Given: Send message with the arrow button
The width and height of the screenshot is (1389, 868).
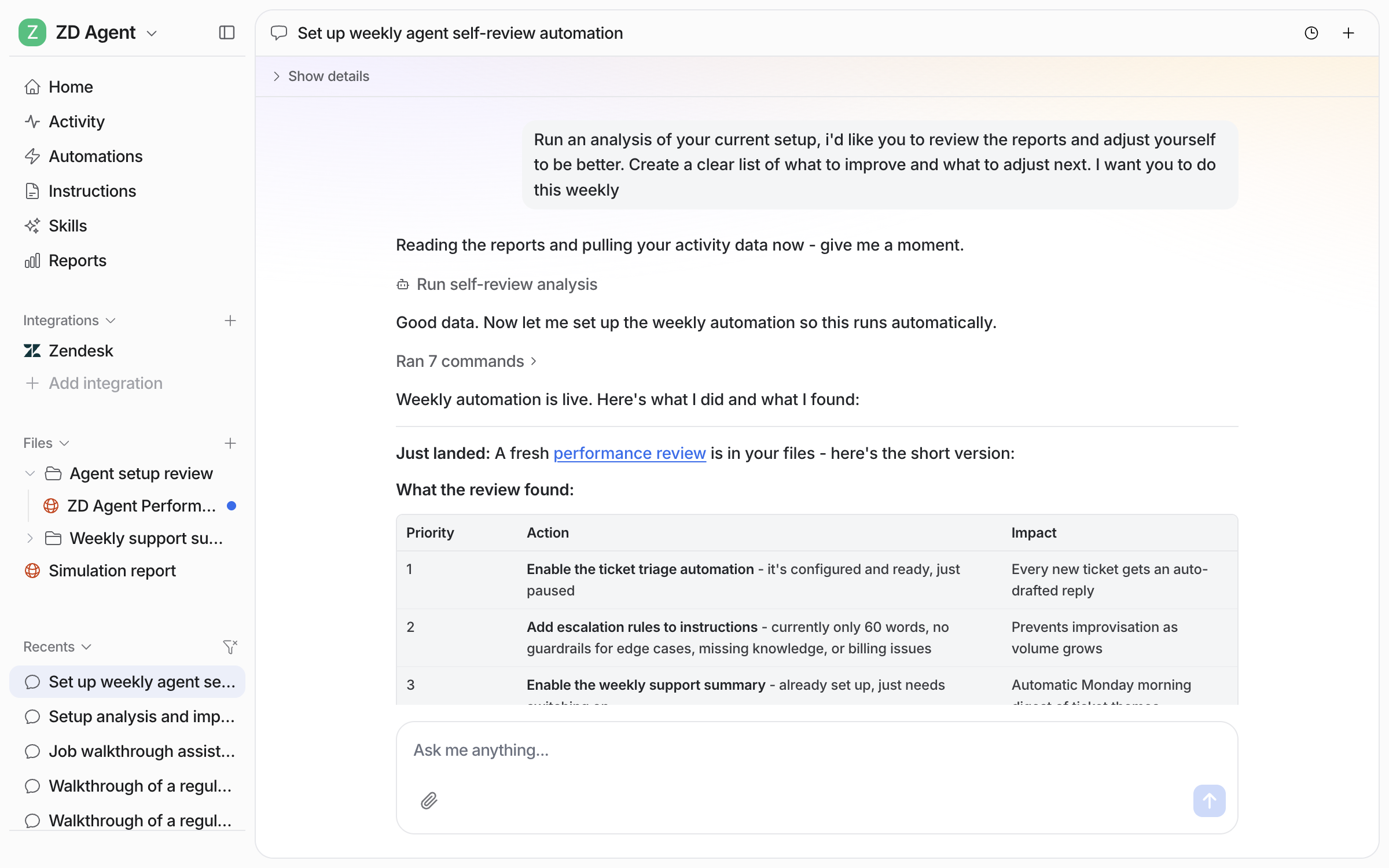Looking at the screenshot, I should coord(1210,801).
